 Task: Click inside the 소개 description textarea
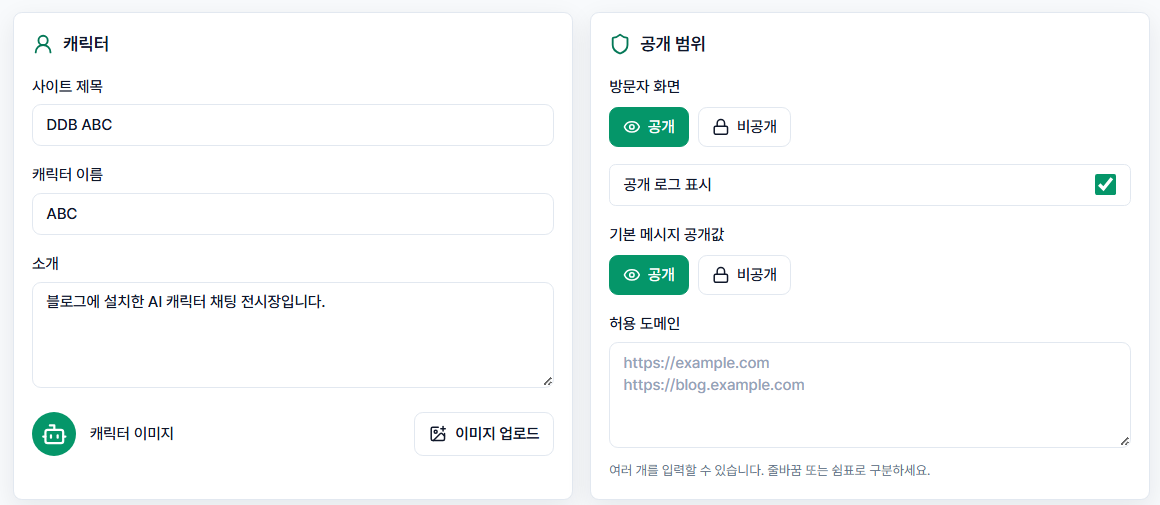tap(293, 335)
